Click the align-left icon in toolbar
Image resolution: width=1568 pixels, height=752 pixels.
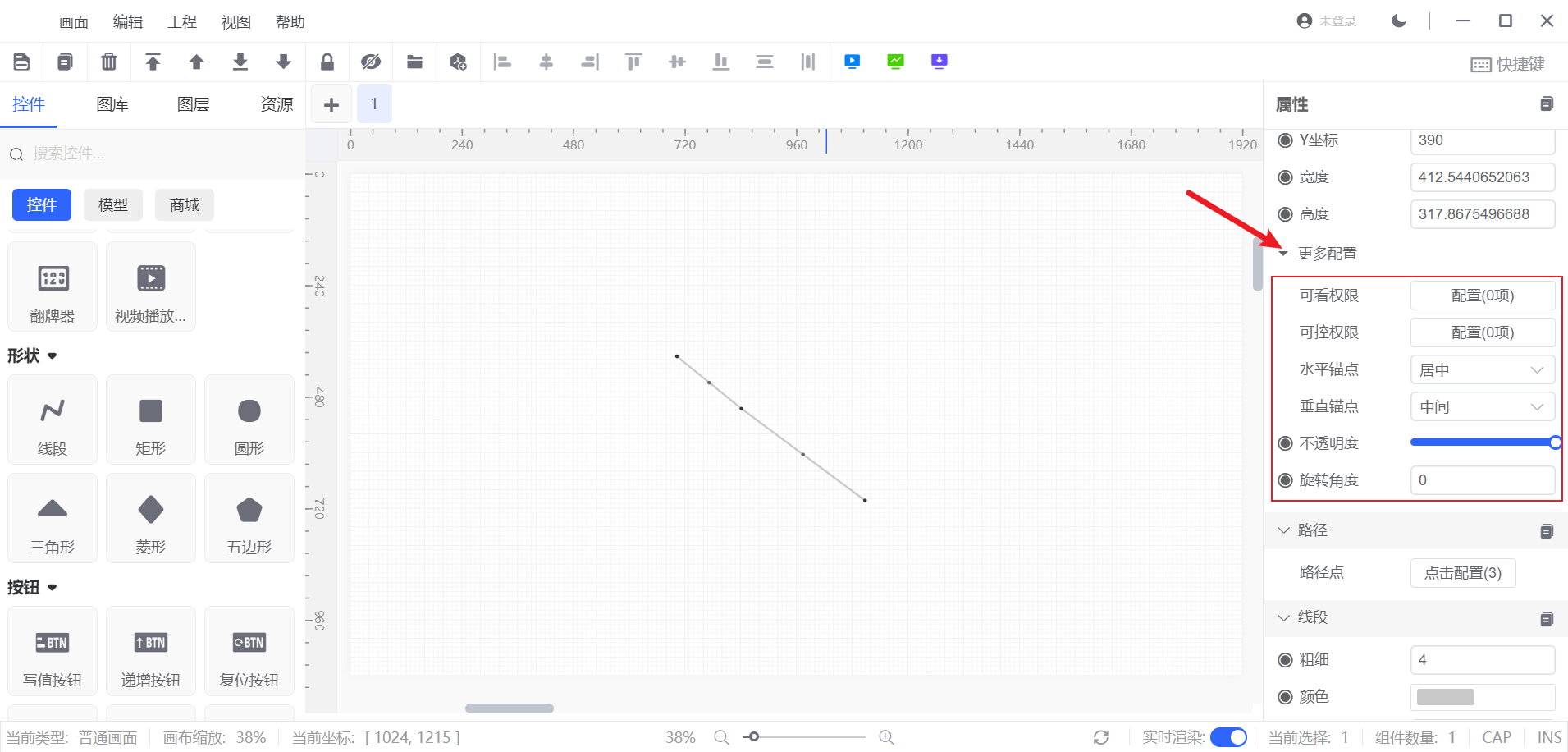pyautogui.click(x=501, y=62)
